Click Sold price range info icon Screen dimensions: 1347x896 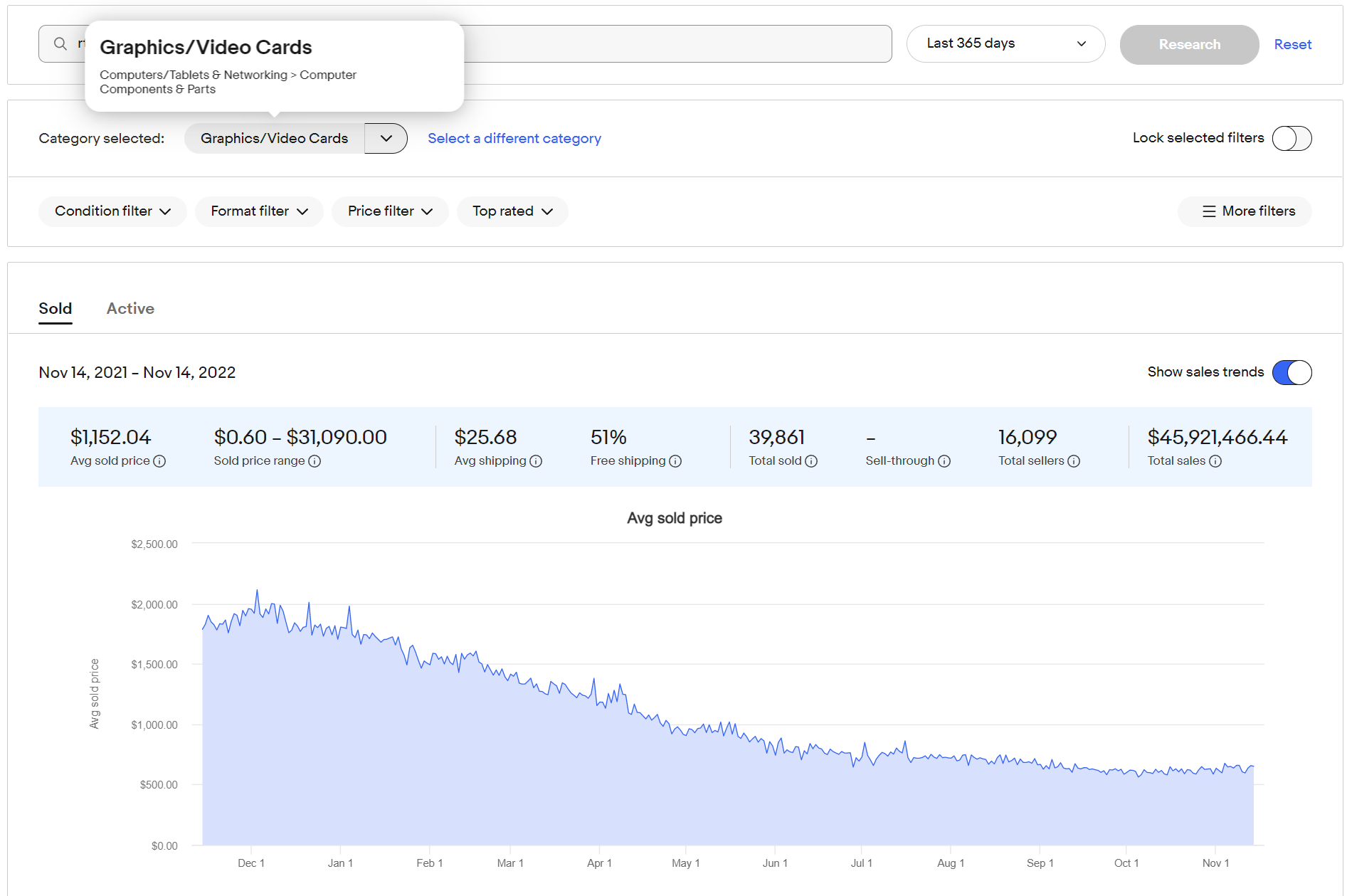coord(315,461)
